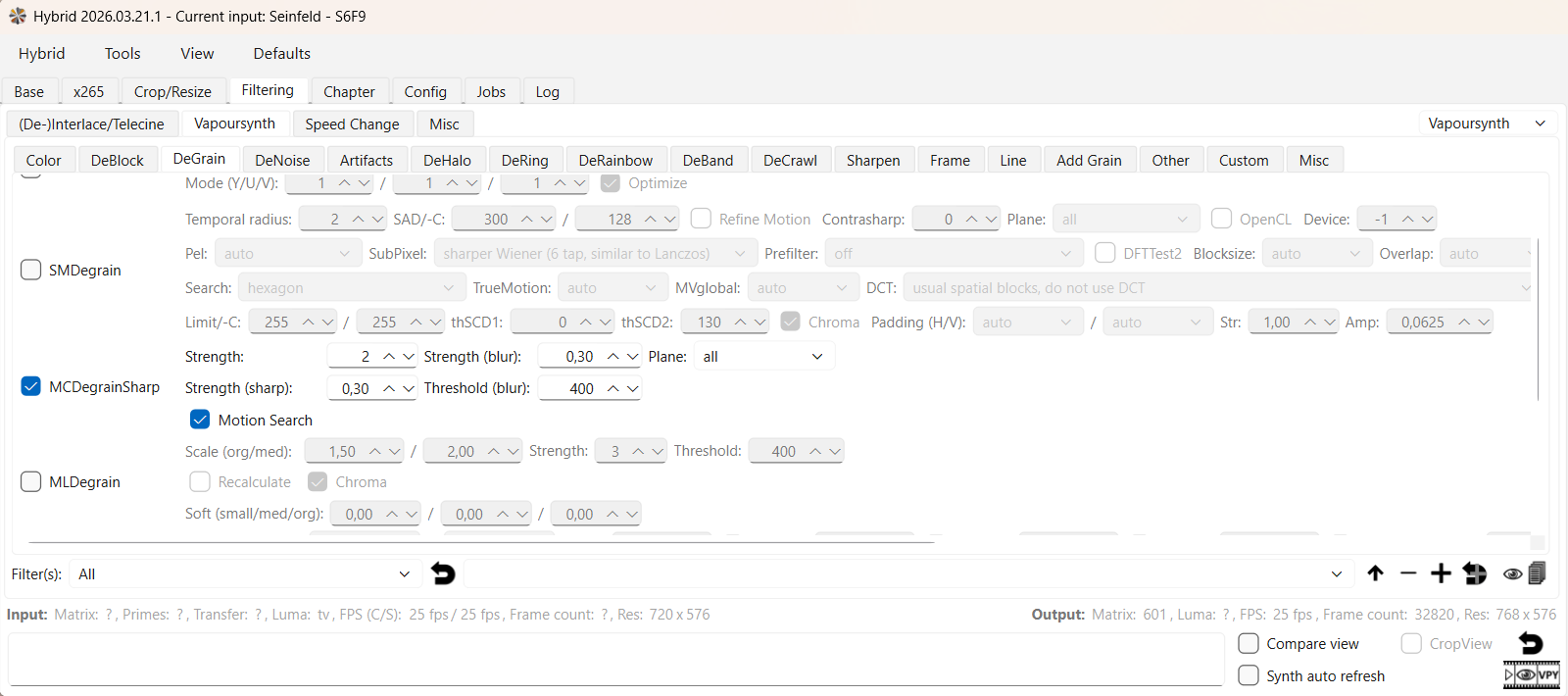
Task: Switch to the x265 tab
Action: coord(88,91)
